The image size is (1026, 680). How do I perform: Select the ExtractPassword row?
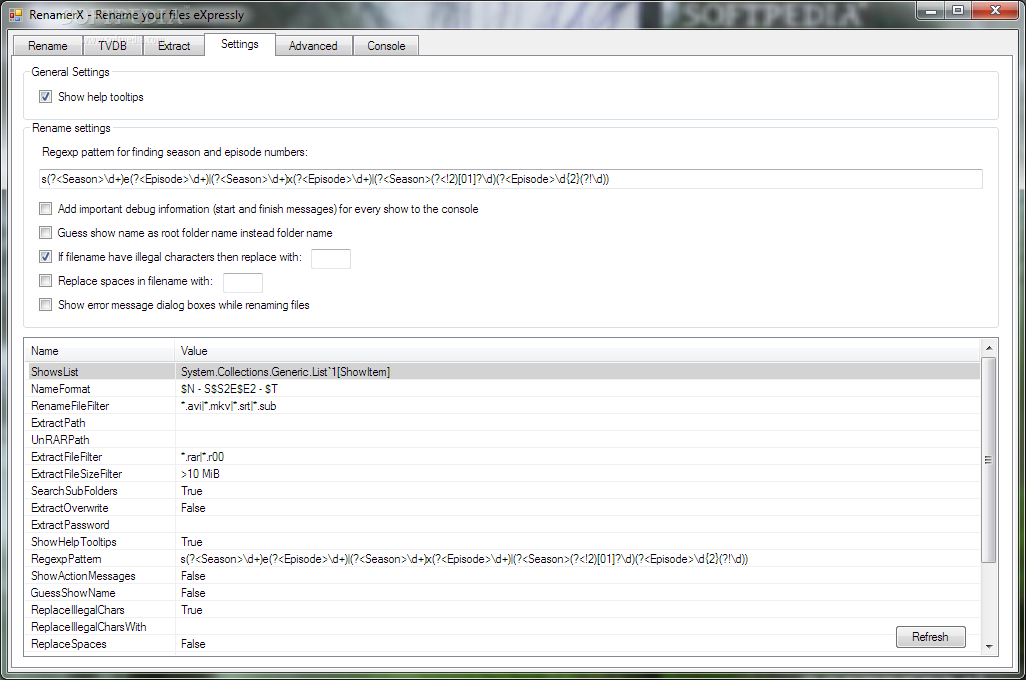pyautogui.click(x=503, y=525)
